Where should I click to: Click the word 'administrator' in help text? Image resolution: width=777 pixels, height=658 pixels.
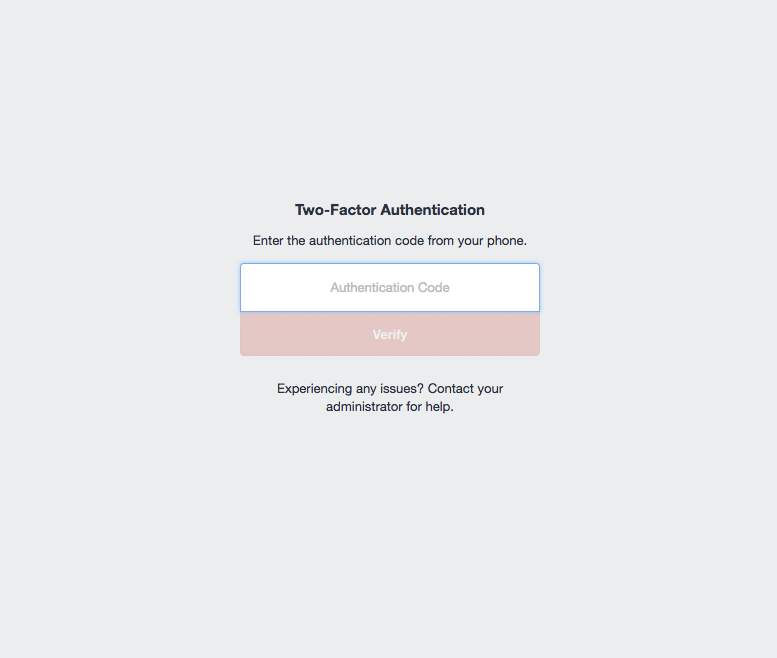(x=364, y=407)
